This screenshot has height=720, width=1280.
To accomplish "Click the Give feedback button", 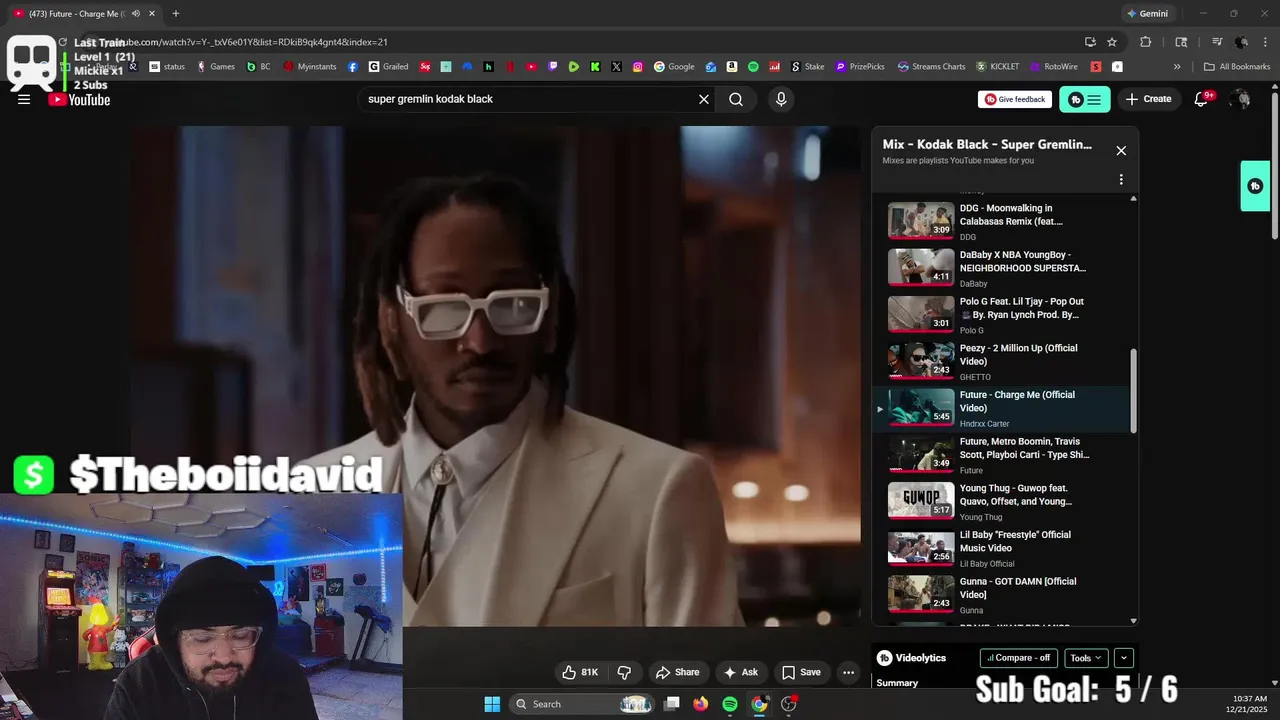I will [1014, 99].
